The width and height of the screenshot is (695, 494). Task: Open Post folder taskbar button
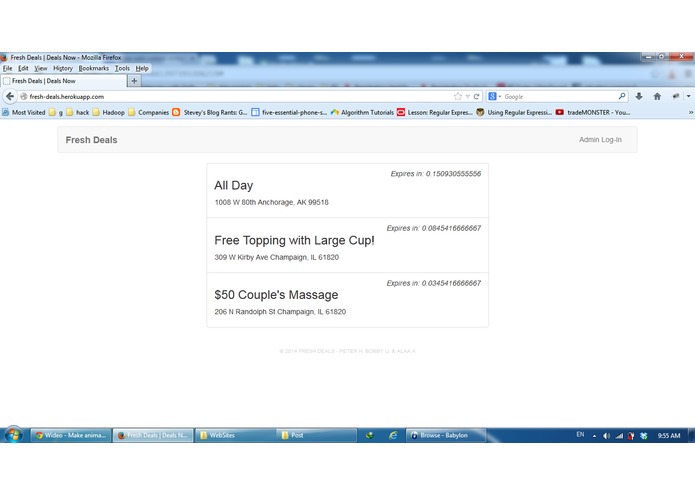point(316,436)
